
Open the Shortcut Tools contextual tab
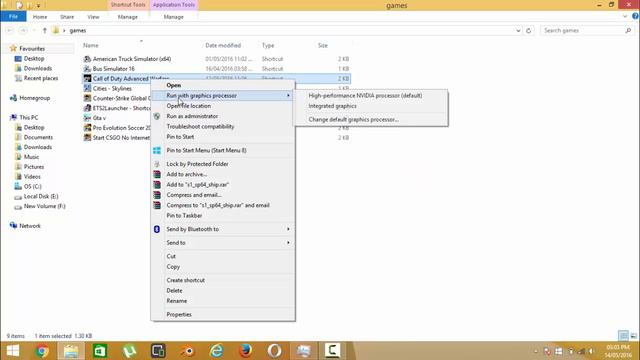click(128, 5)
